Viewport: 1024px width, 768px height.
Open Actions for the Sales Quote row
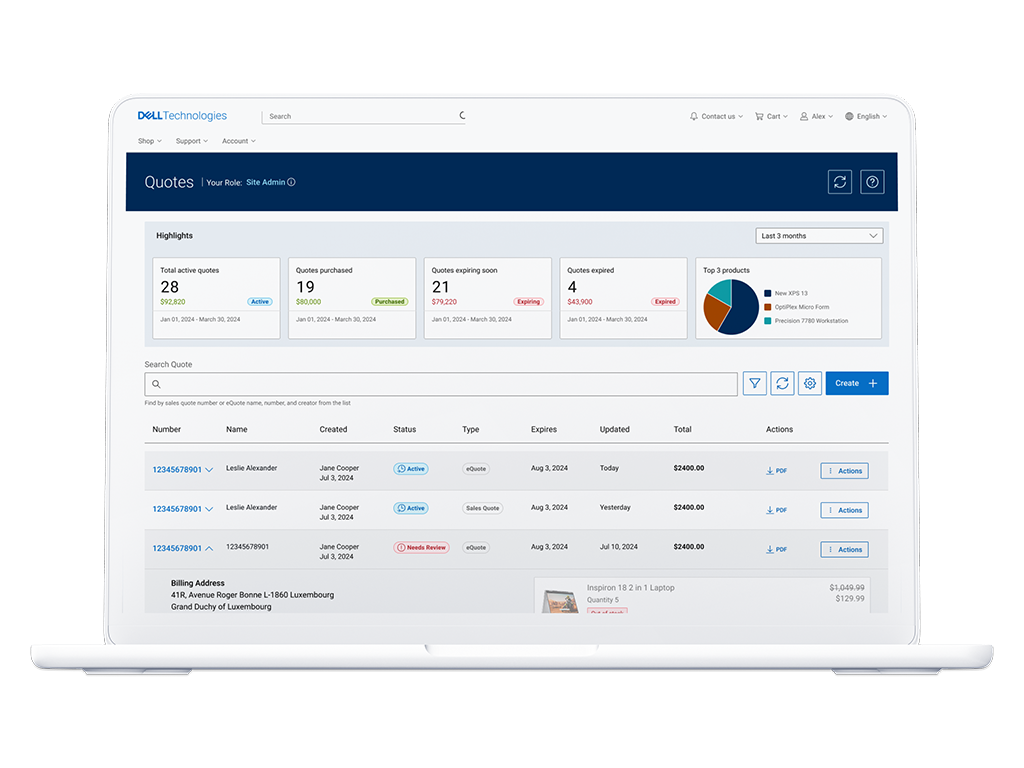coord(844,510)
